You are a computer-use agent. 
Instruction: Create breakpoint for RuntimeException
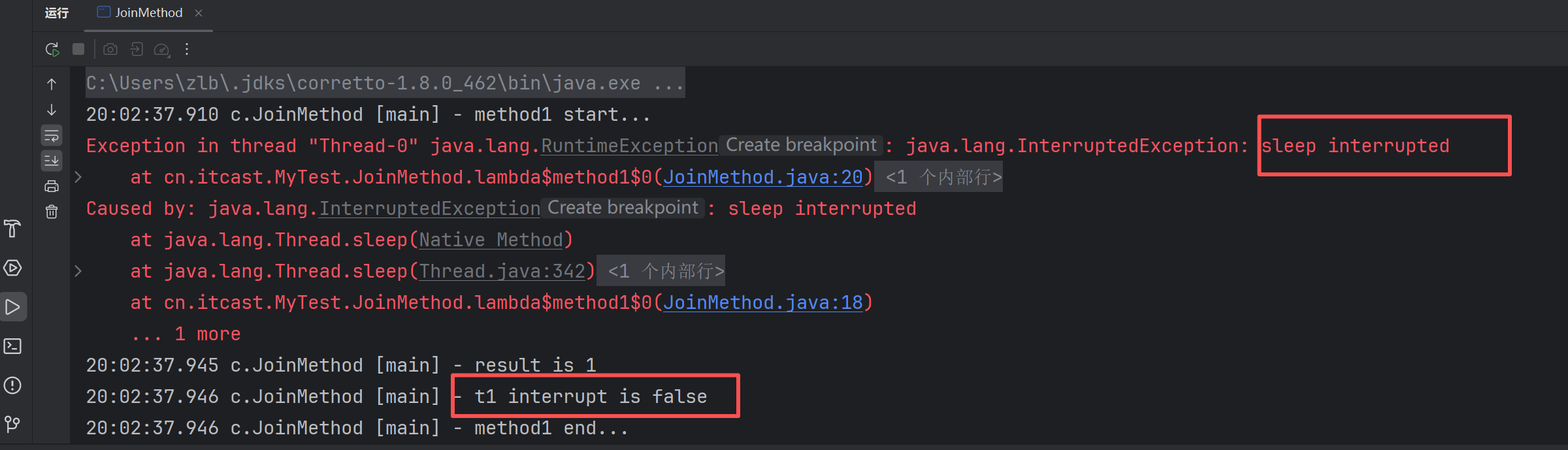click(801, 145)
